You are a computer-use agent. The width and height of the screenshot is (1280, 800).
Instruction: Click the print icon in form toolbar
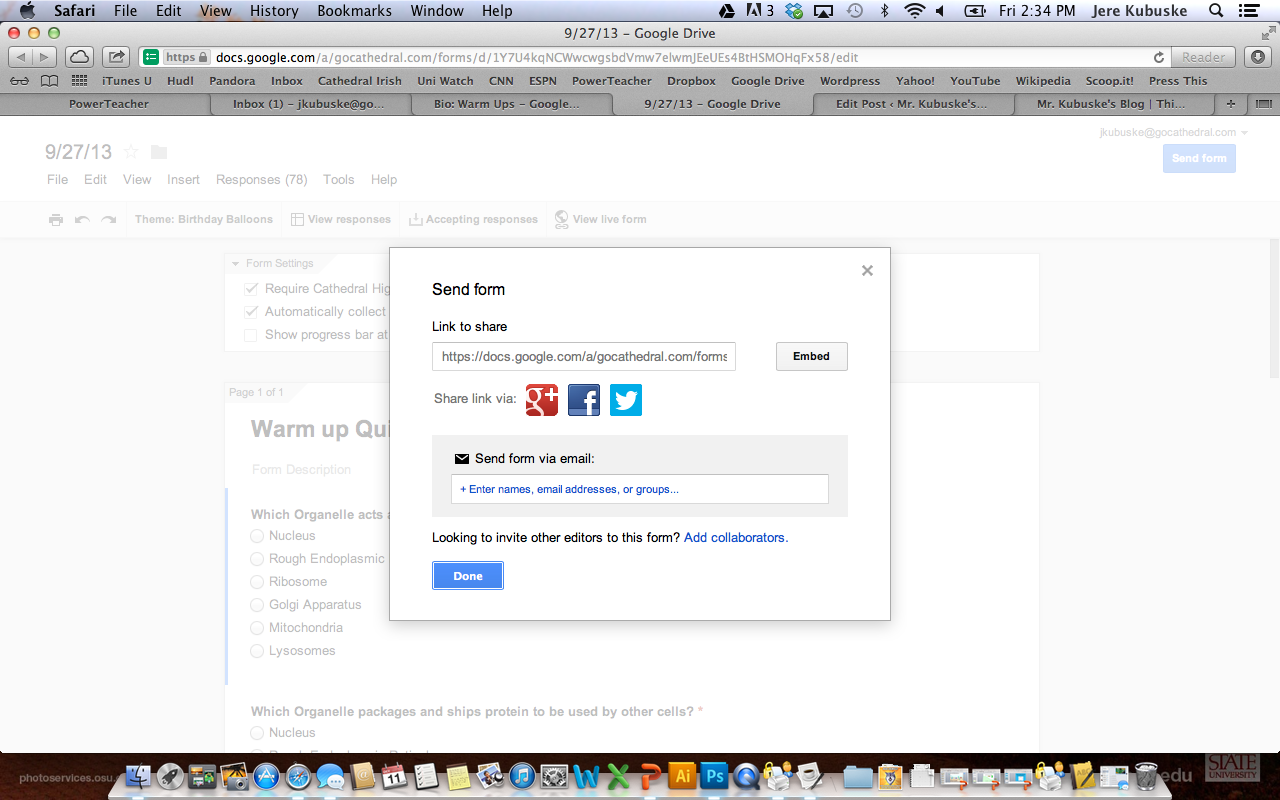click(x=56, y=220)
